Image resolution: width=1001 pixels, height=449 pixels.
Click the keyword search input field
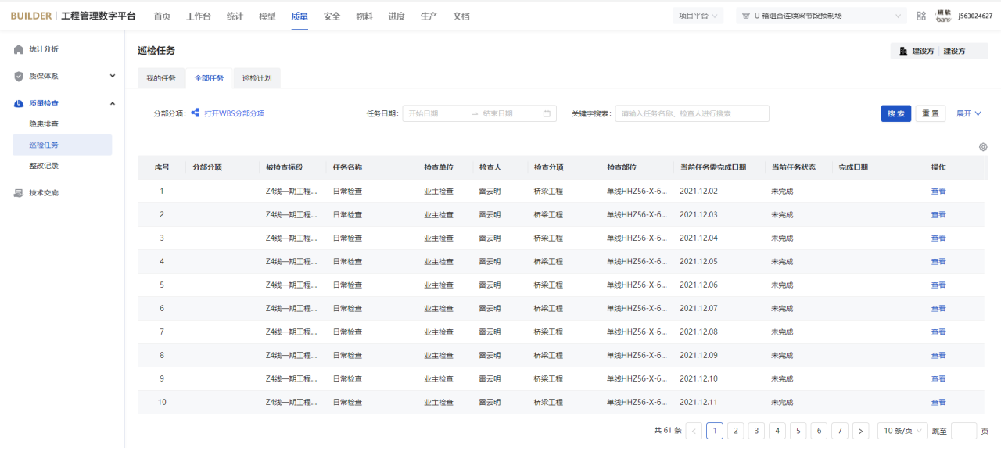[692, 113]
